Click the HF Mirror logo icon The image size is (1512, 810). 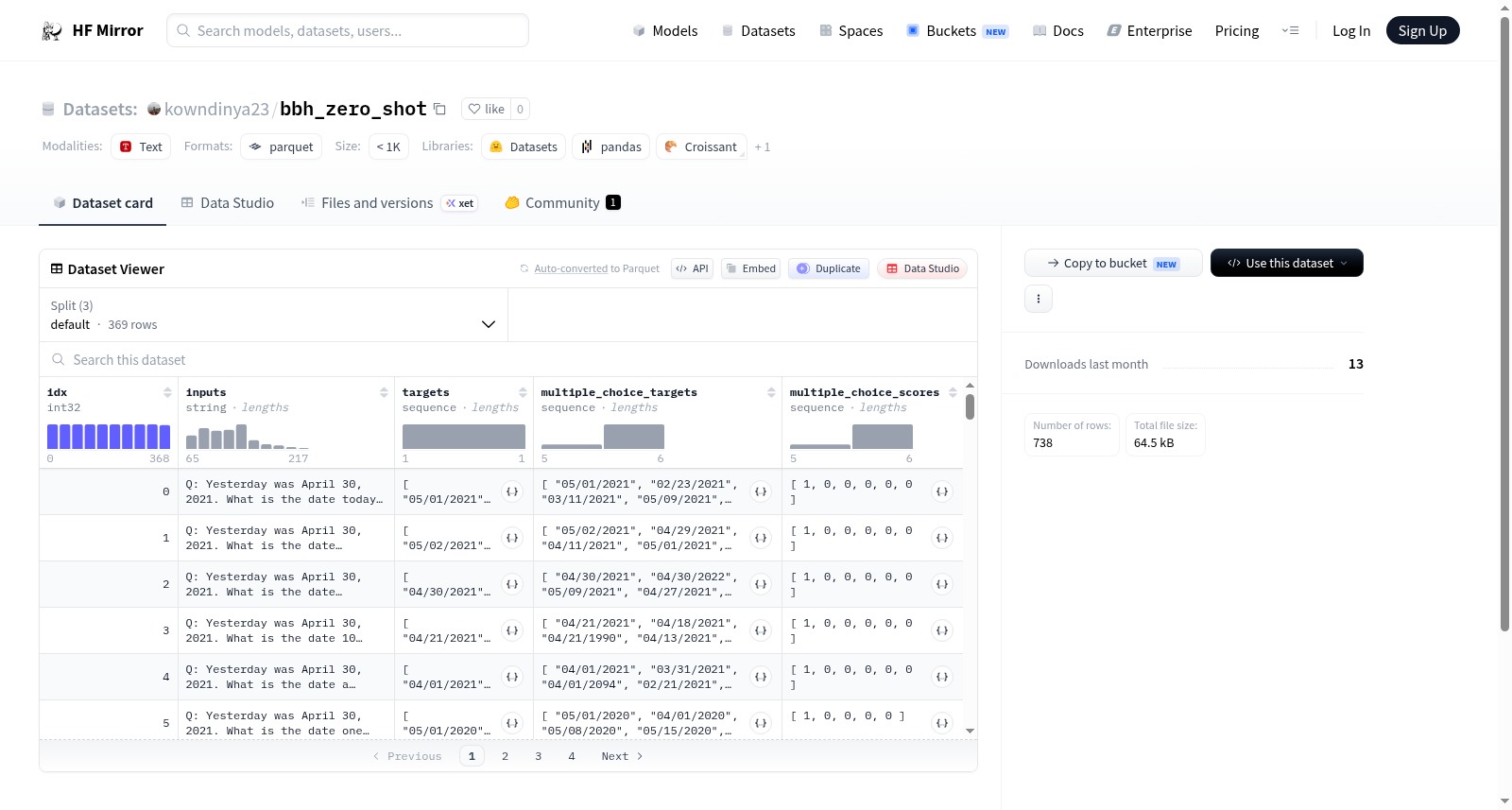[x=52, y=31]
